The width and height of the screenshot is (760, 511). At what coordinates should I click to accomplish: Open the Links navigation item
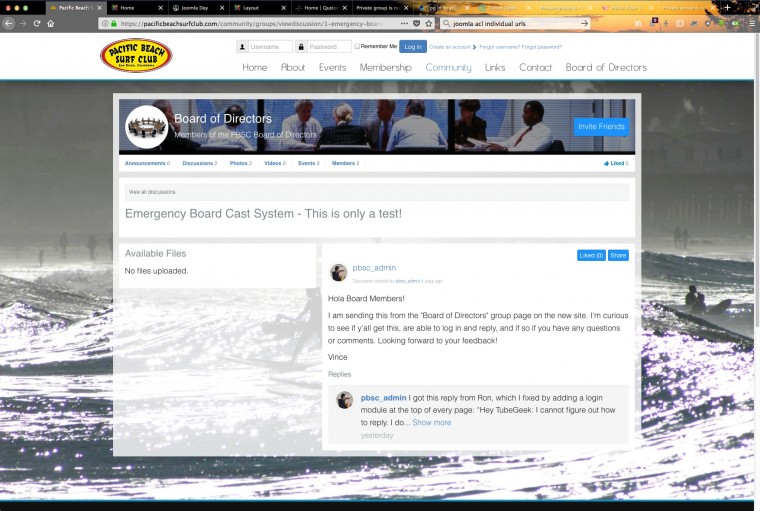(x=495, y=67)
